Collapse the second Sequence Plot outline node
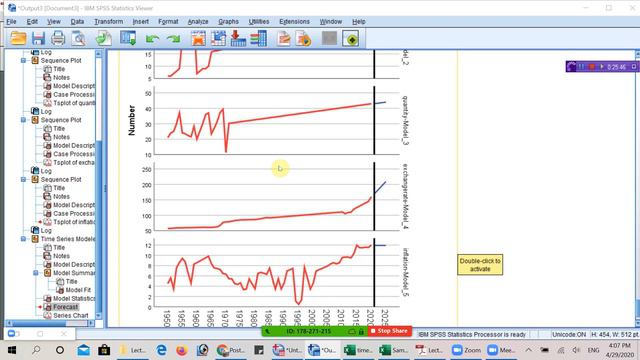This screenshot has width=640, height=360. [24, 120]
